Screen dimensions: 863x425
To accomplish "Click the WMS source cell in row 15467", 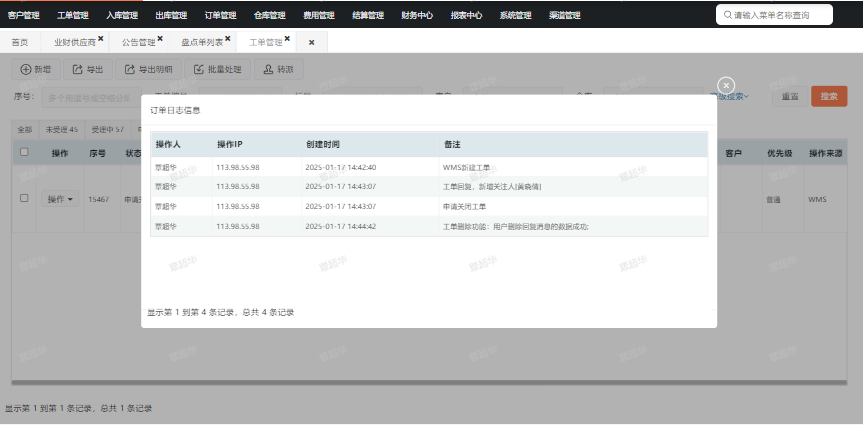I will click(x=817, y=199).
